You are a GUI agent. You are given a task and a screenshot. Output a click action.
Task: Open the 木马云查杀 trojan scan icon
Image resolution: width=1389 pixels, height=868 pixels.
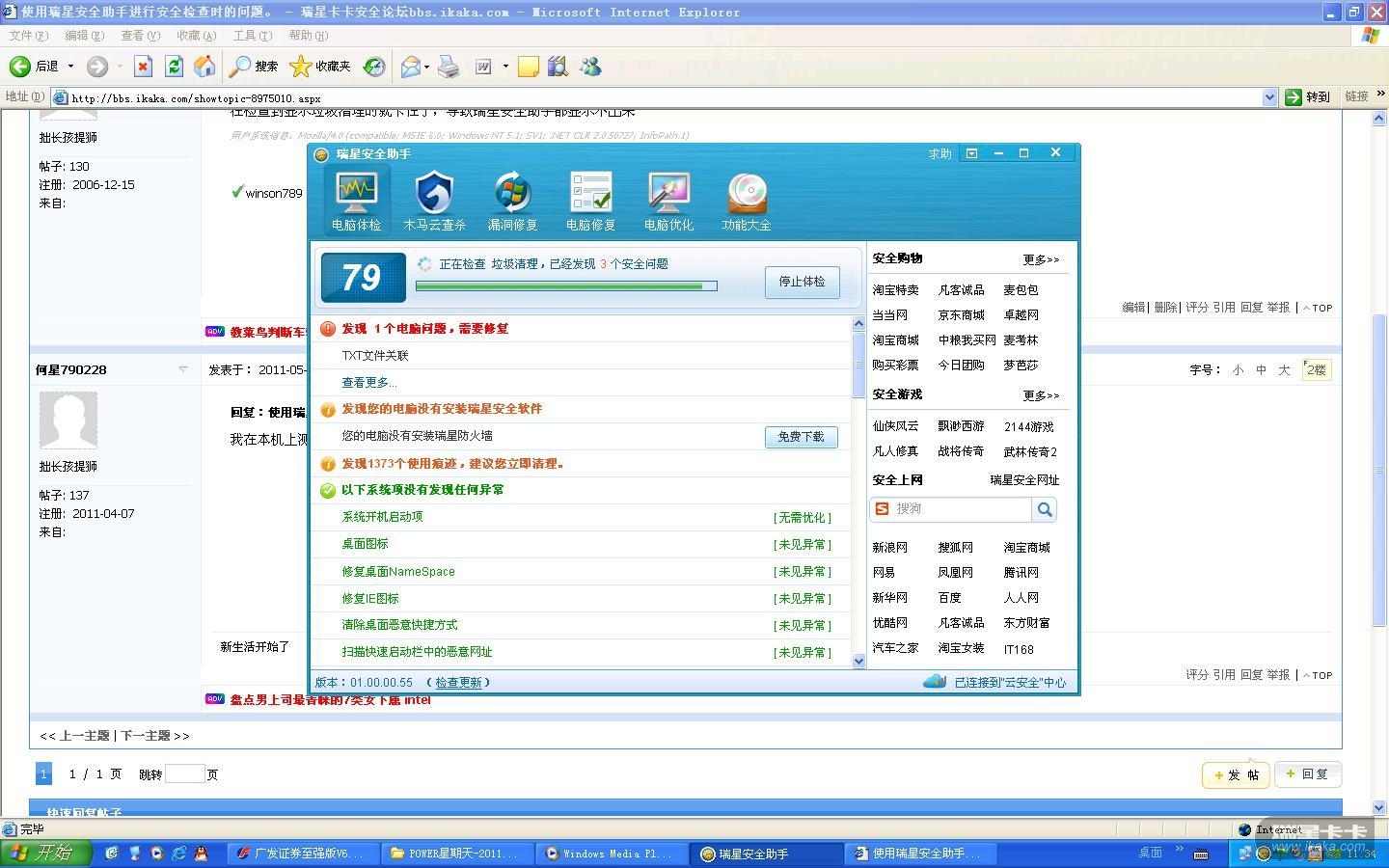(434, 200)
